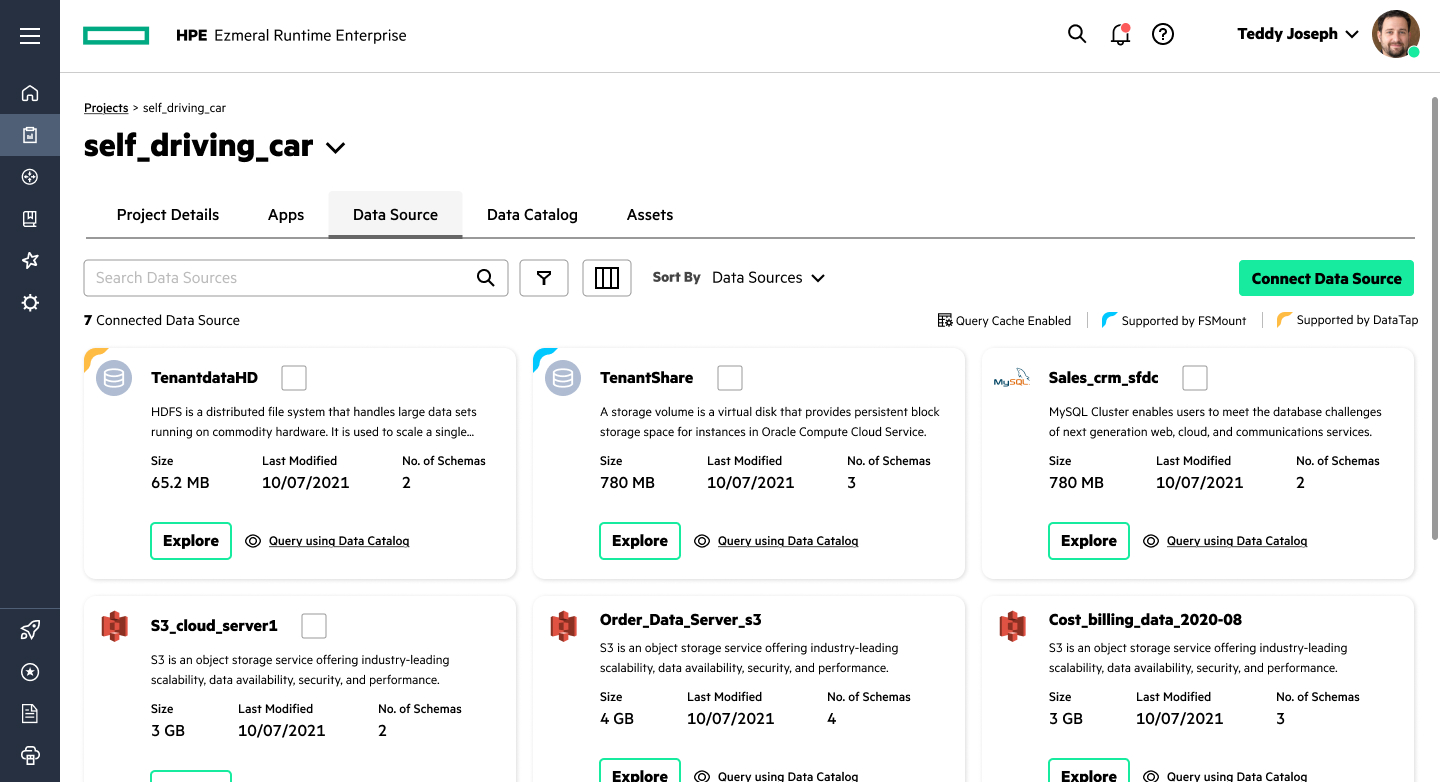Screen dimensions: 1440x782
Task: Click Teddy Joseph's avatar photo
Action: point(1396,34)
